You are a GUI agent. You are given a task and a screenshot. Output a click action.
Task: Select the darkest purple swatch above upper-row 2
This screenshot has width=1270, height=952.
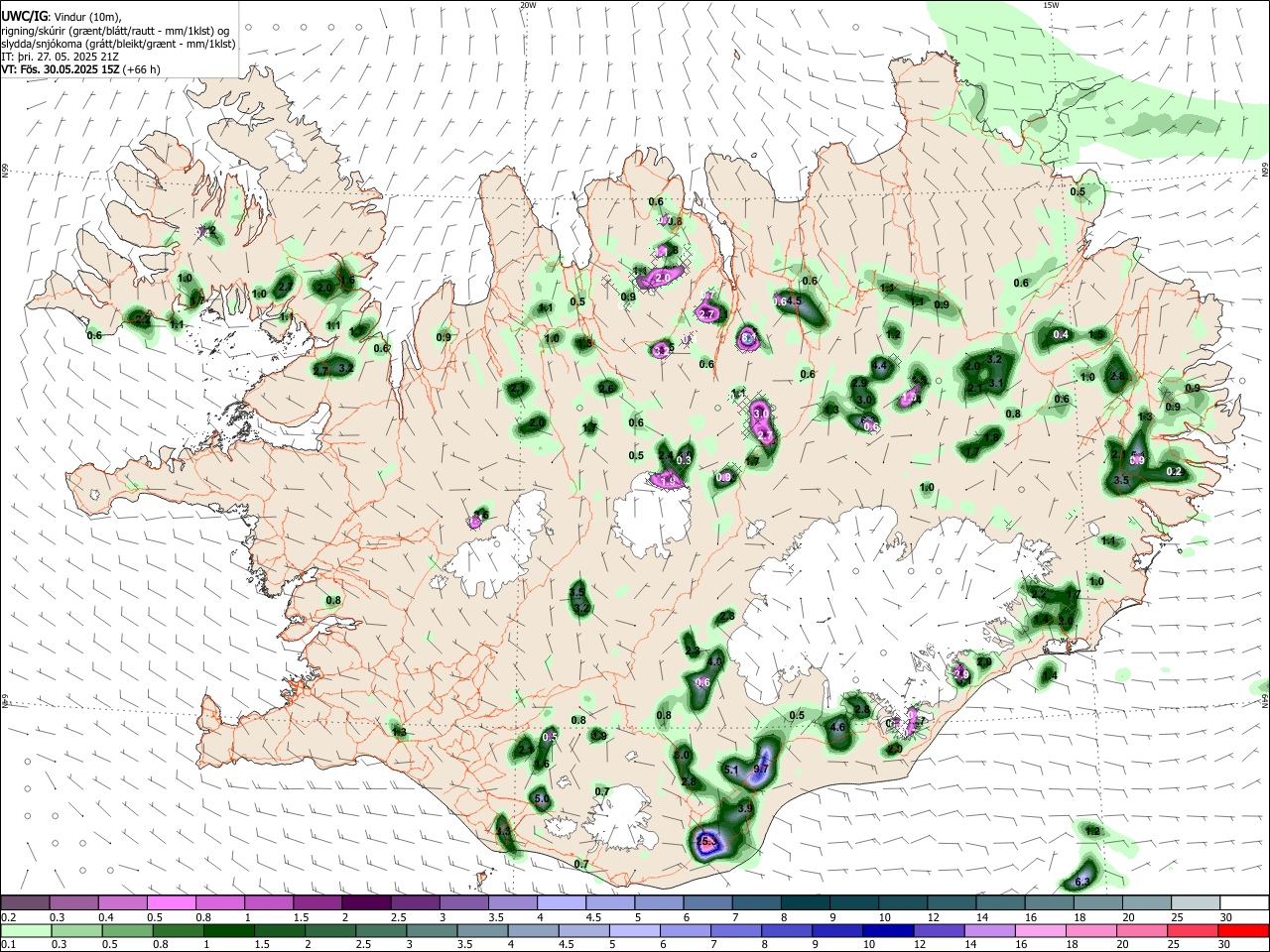tap(365, 903)
